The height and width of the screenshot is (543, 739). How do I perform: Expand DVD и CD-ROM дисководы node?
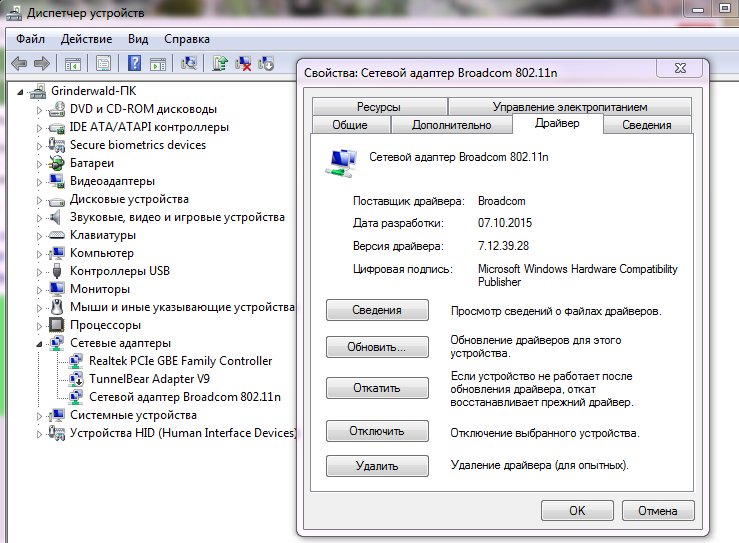coord(40,110)
